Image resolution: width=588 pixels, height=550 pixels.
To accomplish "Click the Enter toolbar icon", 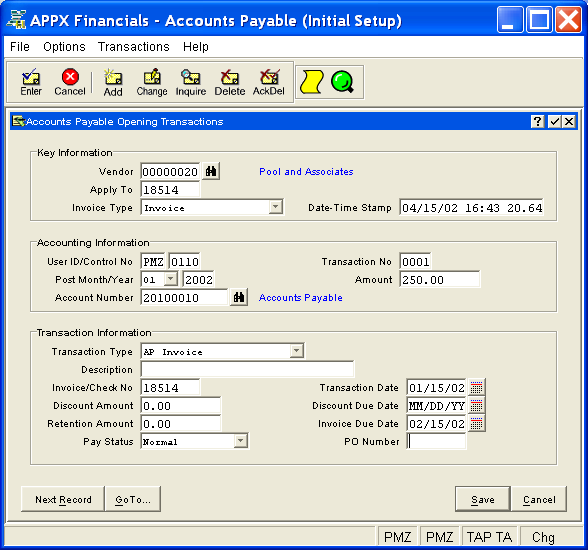I will (31, 82).
